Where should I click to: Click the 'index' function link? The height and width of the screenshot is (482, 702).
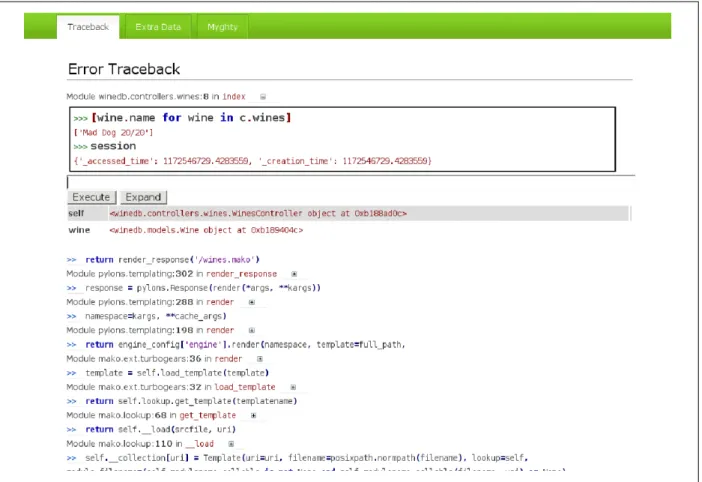pos(234,97)
